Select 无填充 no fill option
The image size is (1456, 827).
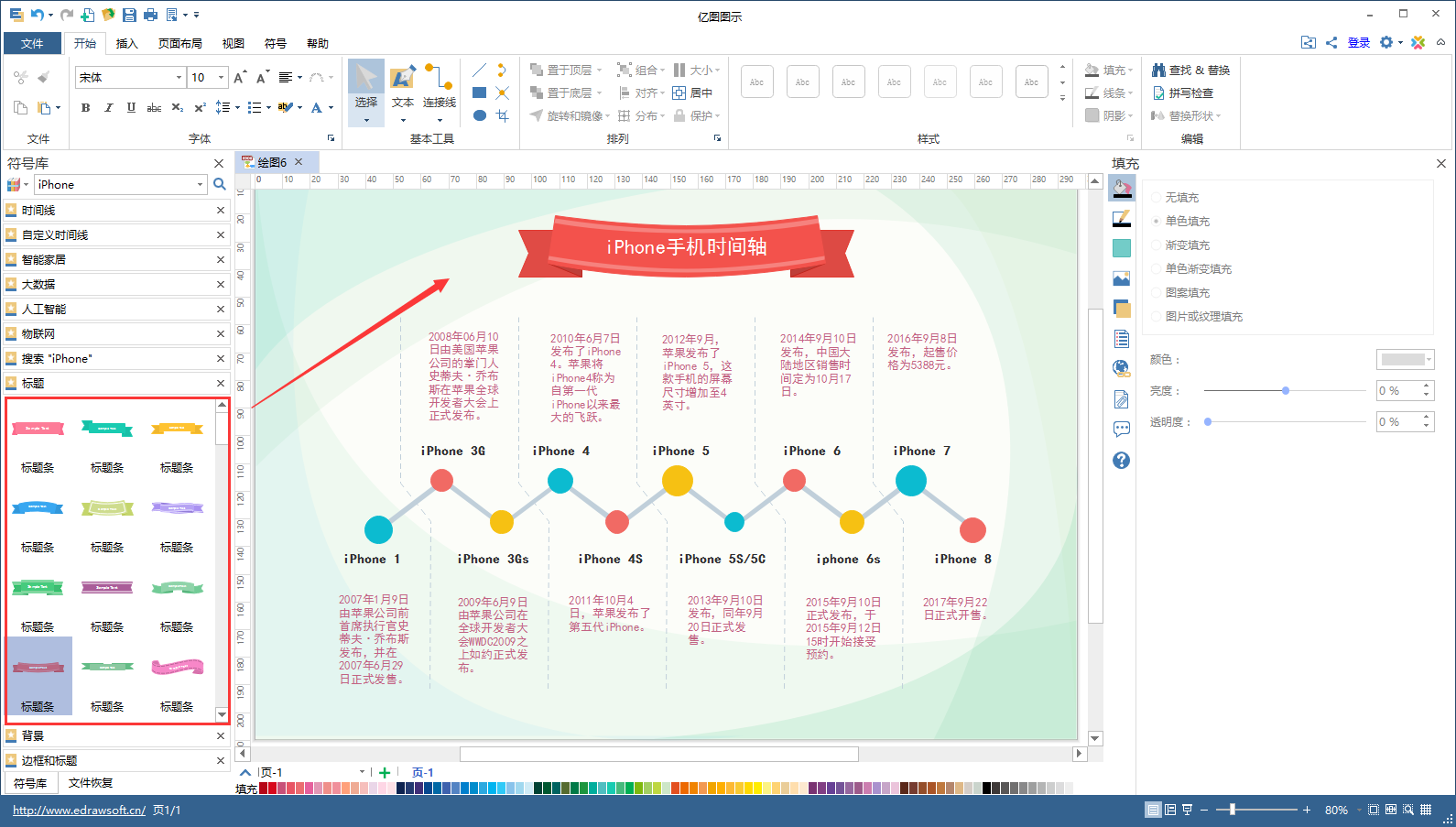(1175, 197)
